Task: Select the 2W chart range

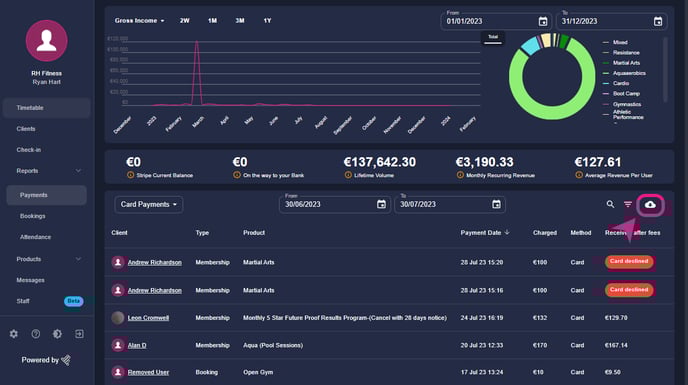Action: (x=185, y=21)
